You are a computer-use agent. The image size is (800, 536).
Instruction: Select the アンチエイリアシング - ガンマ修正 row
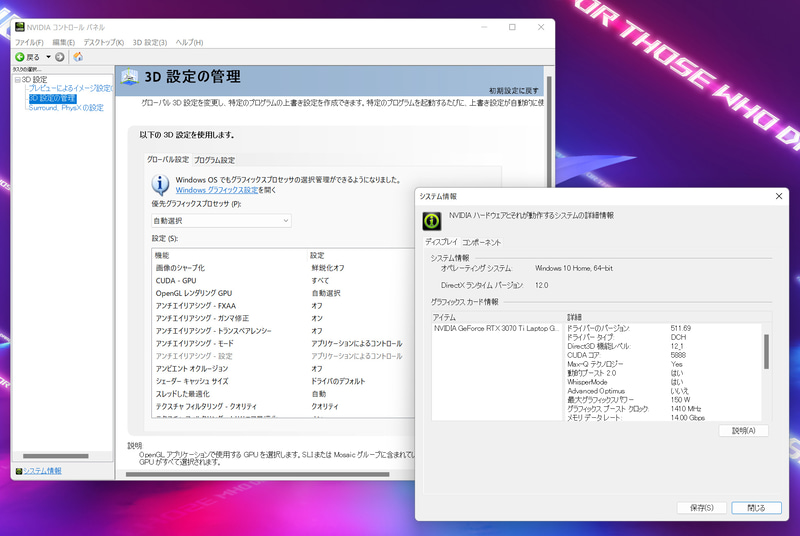[x=283, y=318]
